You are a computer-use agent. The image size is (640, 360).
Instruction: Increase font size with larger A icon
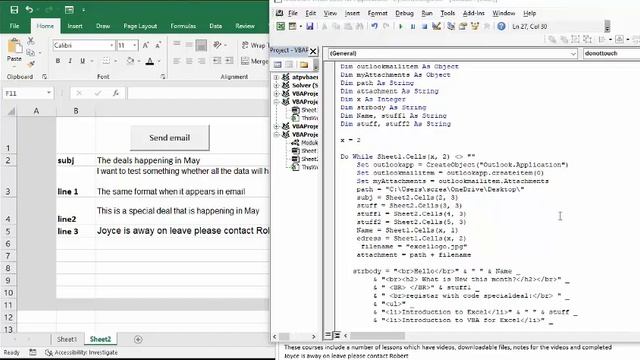tap(146, 45)
